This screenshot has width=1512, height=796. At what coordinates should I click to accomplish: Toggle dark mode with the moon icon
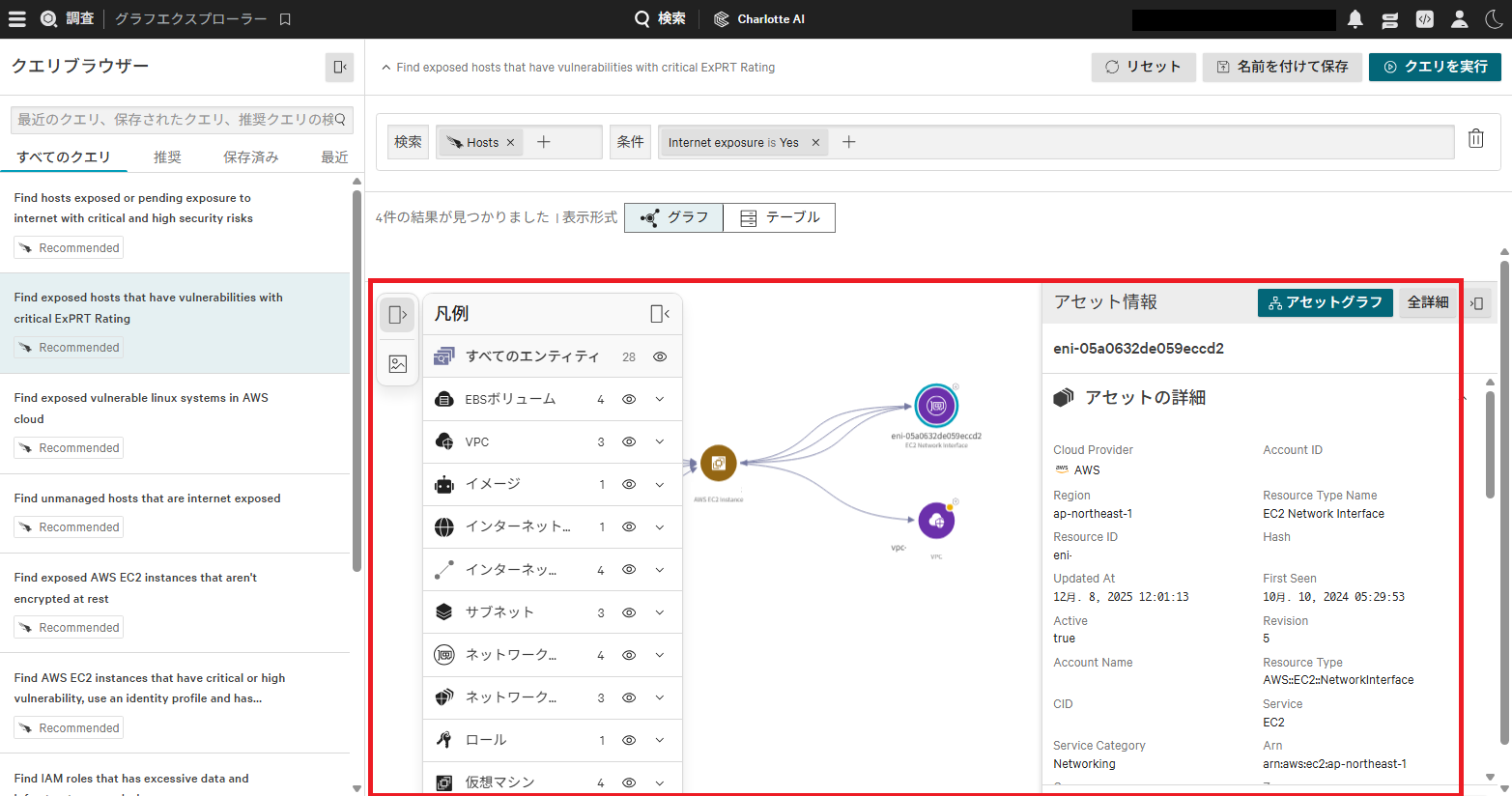click(1496, 18)
